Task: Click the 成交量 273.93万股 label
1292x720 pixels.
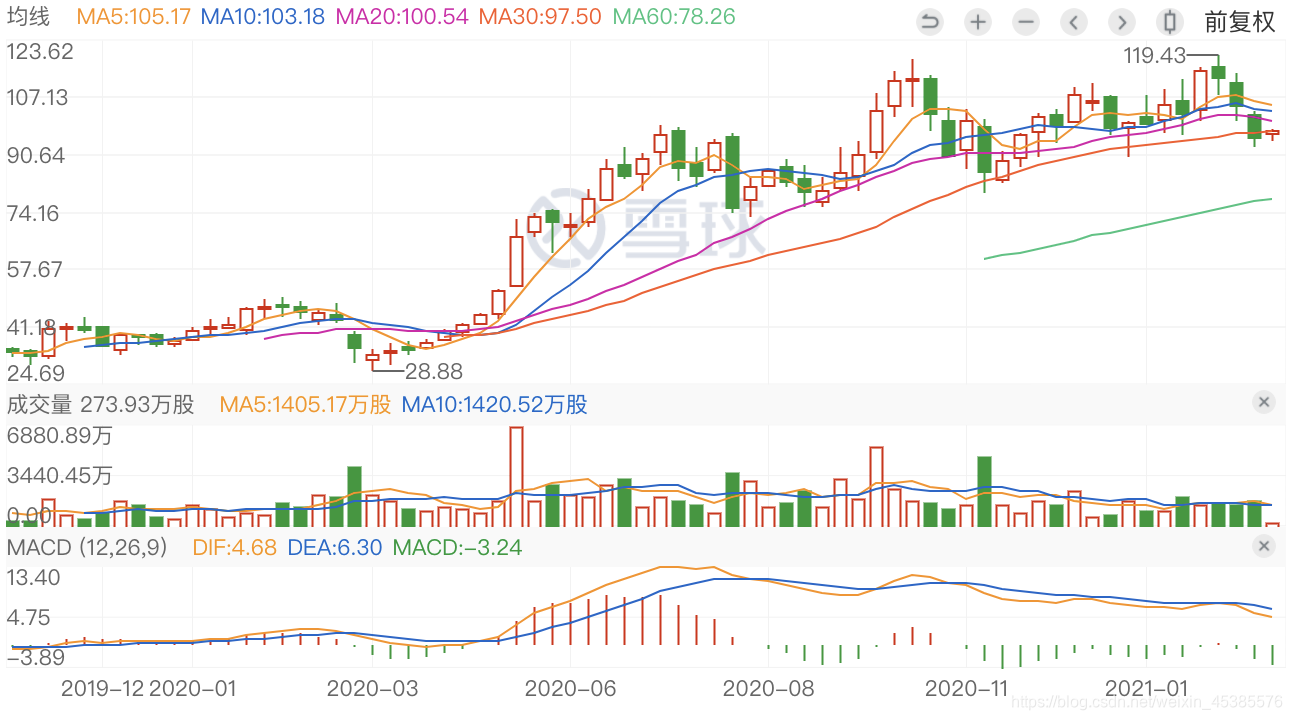Action: (100, 404)
